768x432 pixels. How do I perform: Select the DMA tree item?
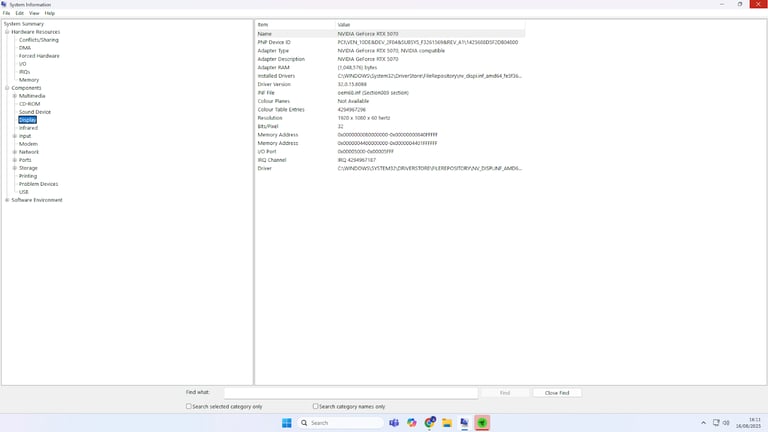tap(25, 48)
